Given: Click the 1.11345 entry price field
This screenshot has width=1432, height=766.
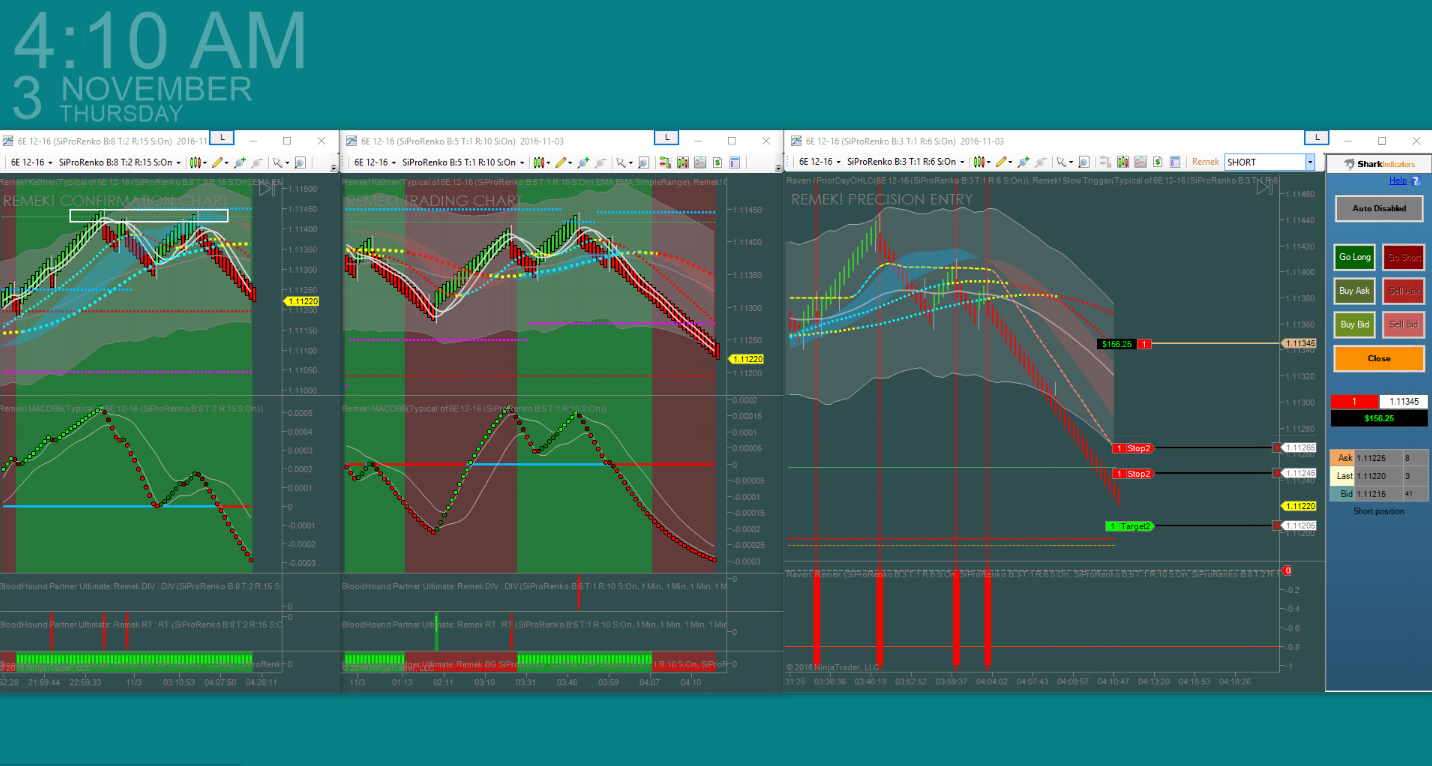Looking at the screenshot, I should pos(1403,401).
